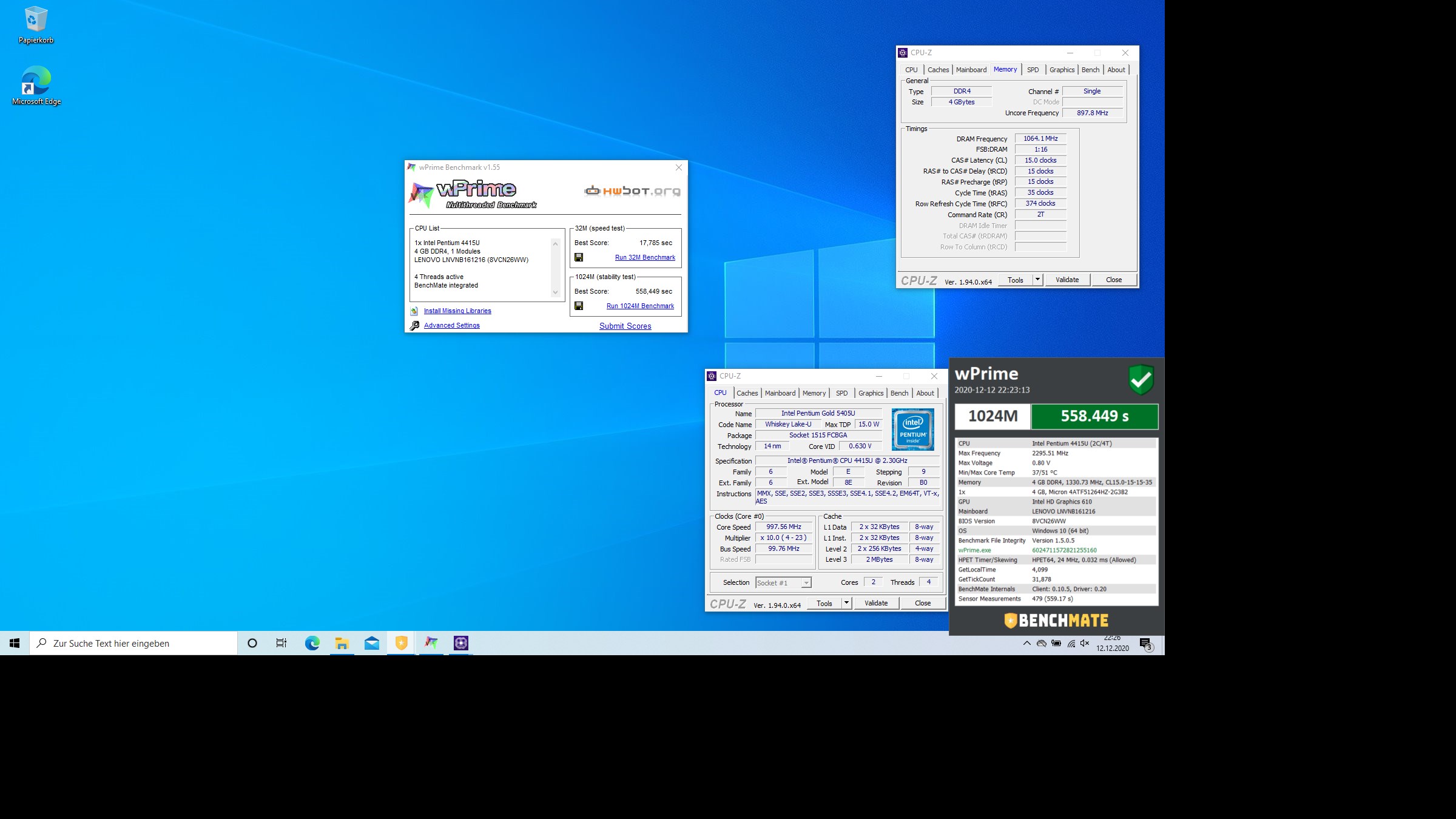Click Validate in the CPU-Z Memory window
Screen dimensions: 1456x819
(x=1067, y=280)
